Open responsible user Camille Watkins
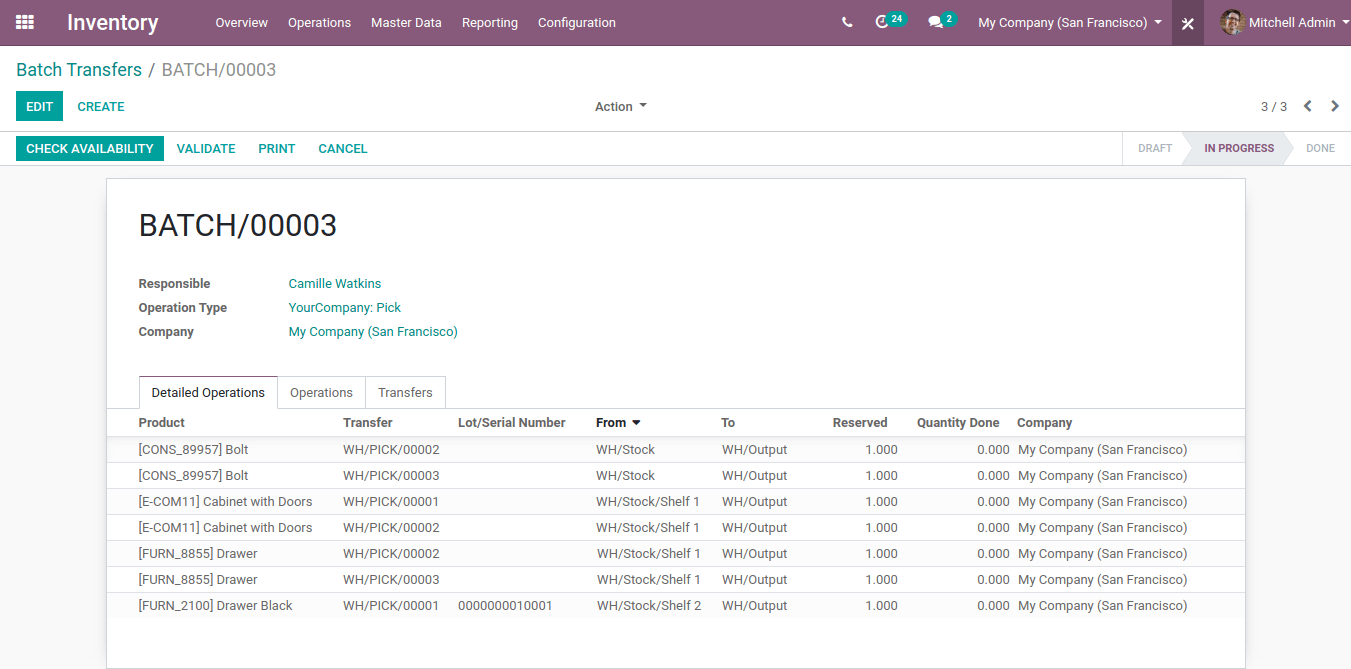This screenshot has height=669, width=1351. 334,283
